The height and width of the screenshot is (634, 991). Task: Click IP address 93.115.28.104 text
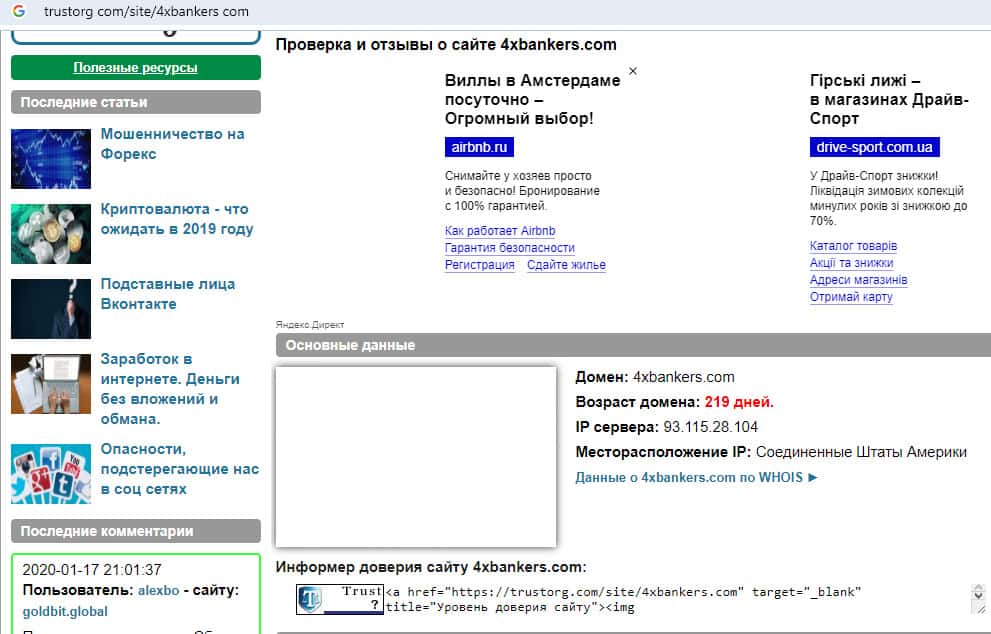710,427
